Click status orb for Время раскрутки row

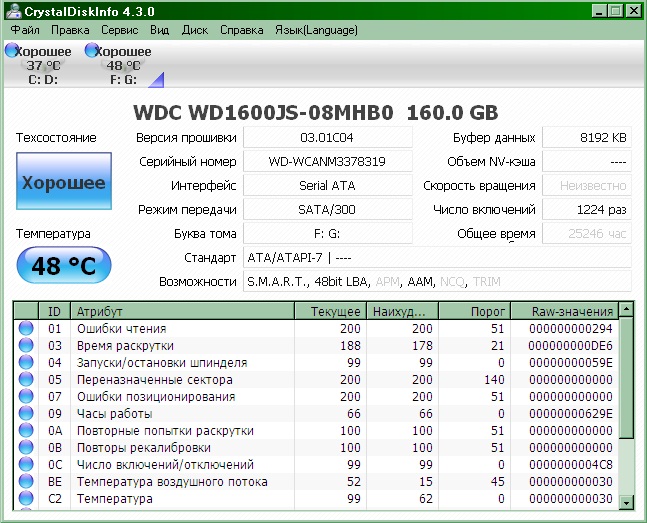point(26,345)
